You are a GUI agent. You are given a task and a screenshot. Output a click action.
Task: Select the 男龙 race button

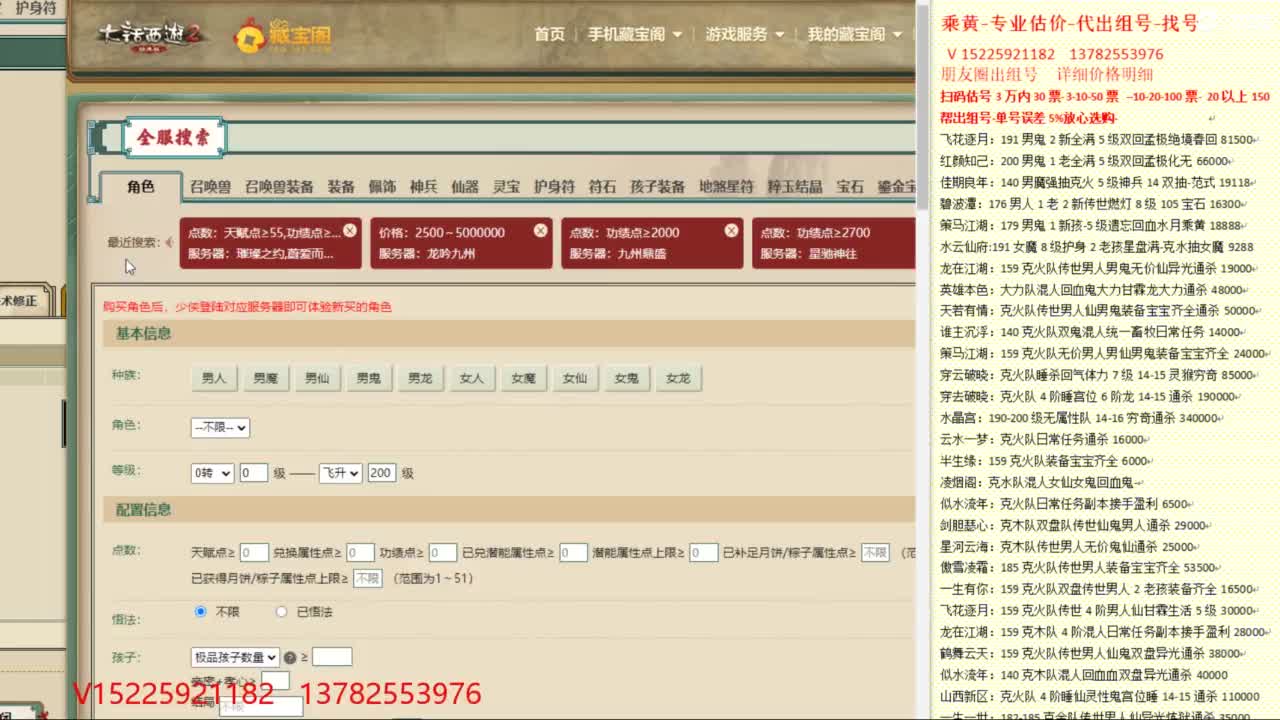[420, 378]
